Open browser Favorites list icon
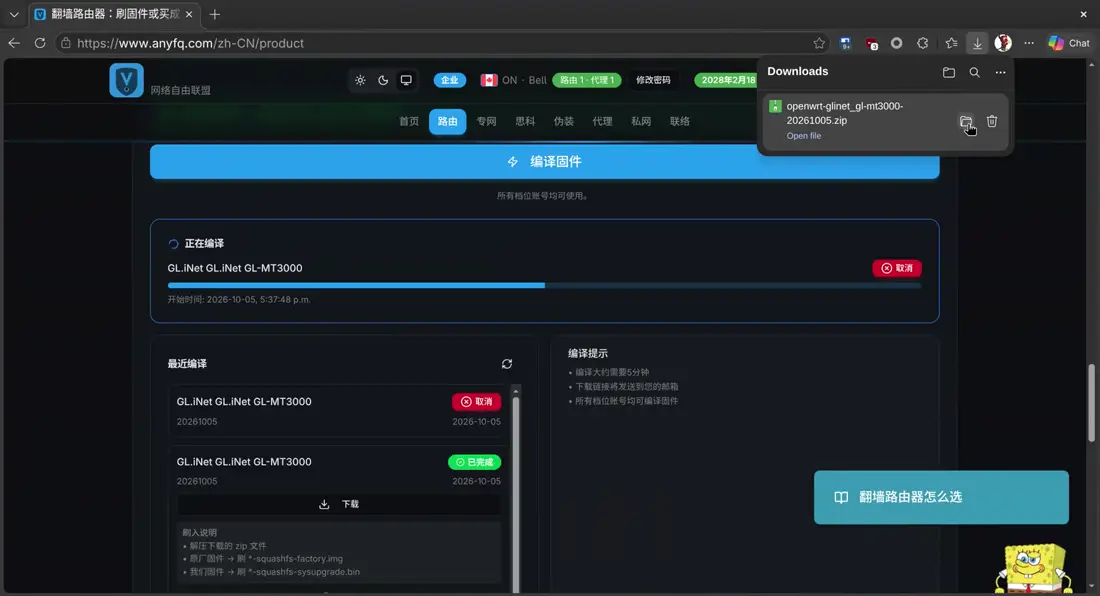The image size is (1100, 596). [951, 43]
